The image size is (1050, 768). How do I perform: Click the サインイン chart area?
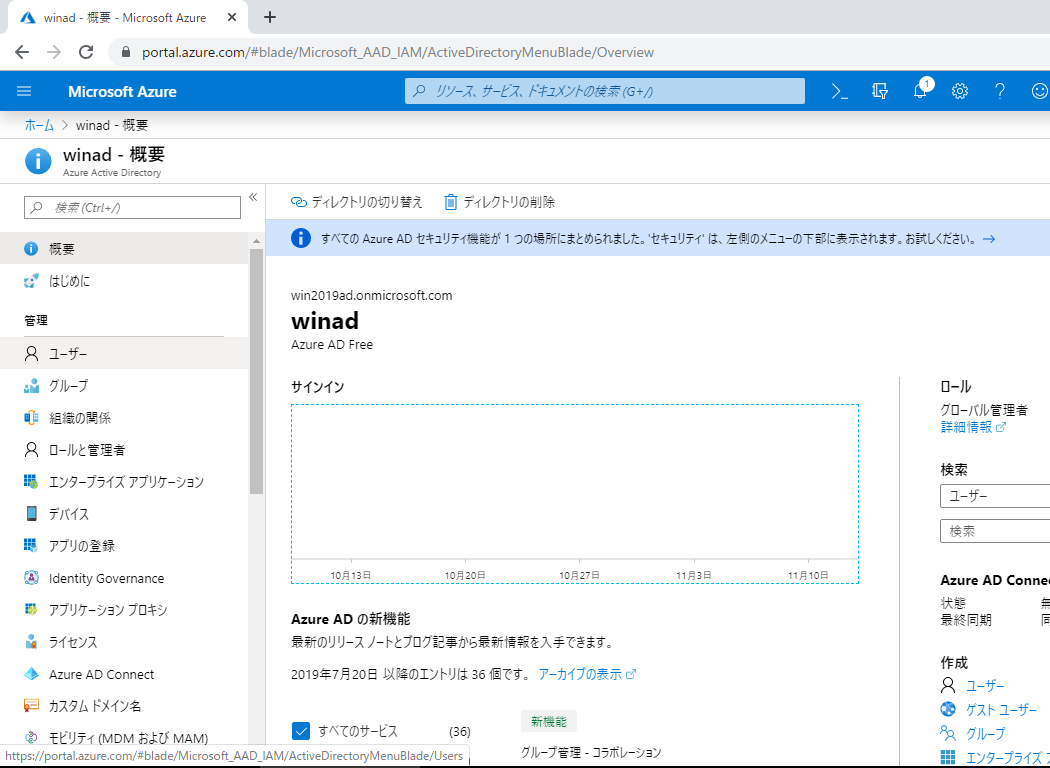(575, 493)
